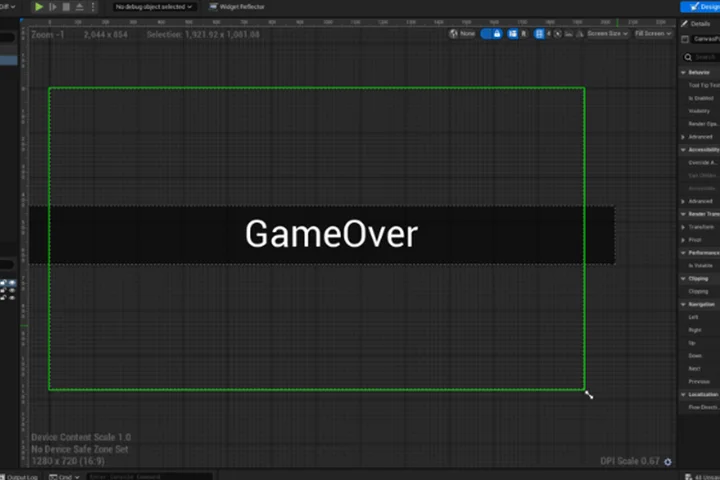
Task: Collapse the Performance section
Action: 683,253
